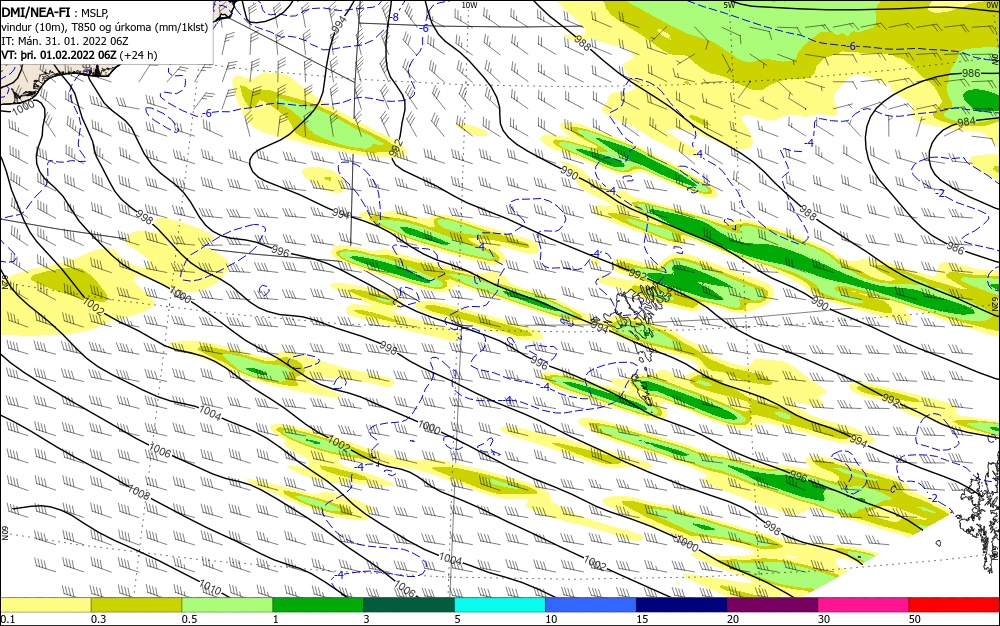Click the '20' legend value
Image resolution: width=1000 pixels, height=626 pixels.
(x=733, y=619)
